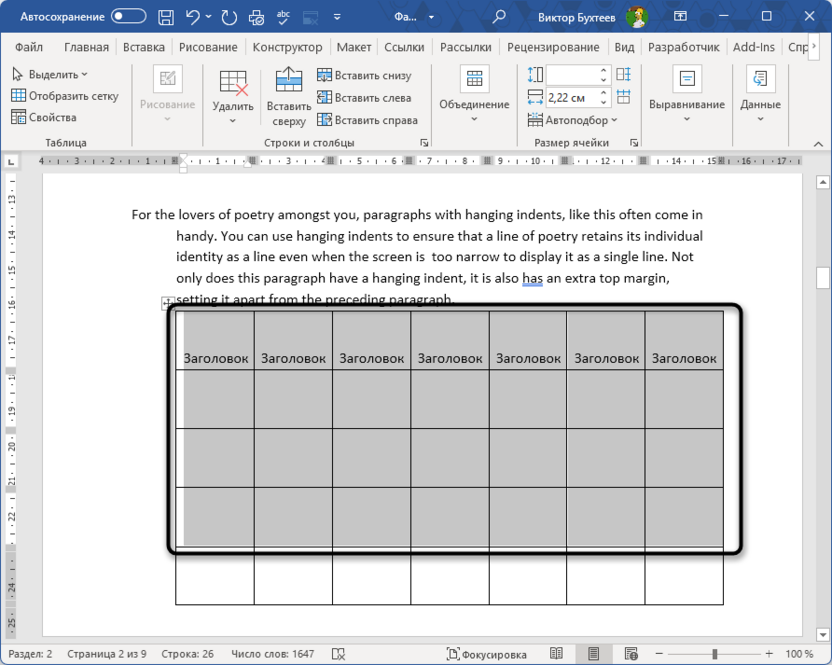
Task: Redo the last action
Action: pyautogui.click(x=229, y=17)
